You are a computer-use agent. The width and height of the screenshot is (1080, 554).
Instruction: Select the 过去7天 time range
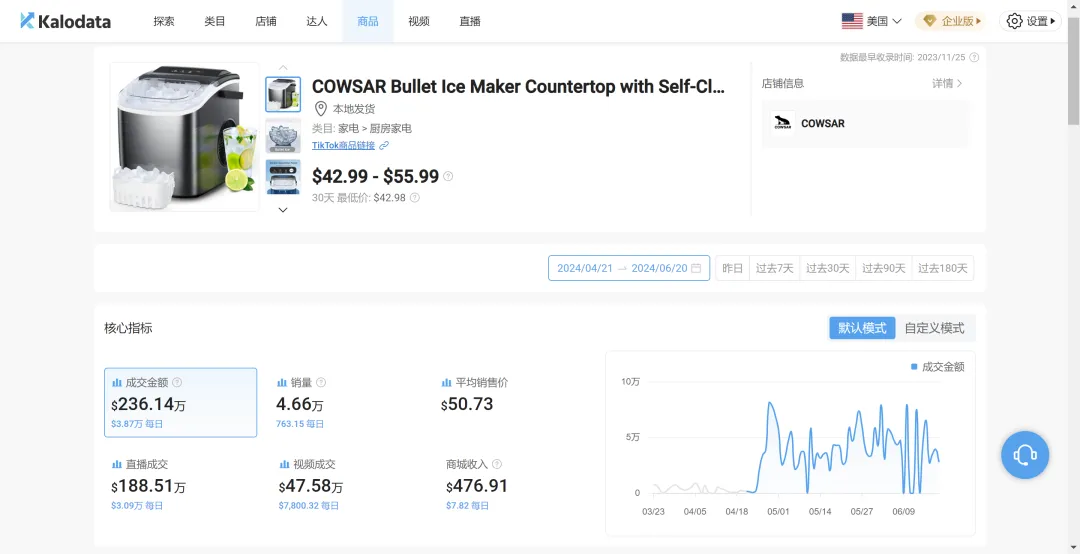[774, 268]
